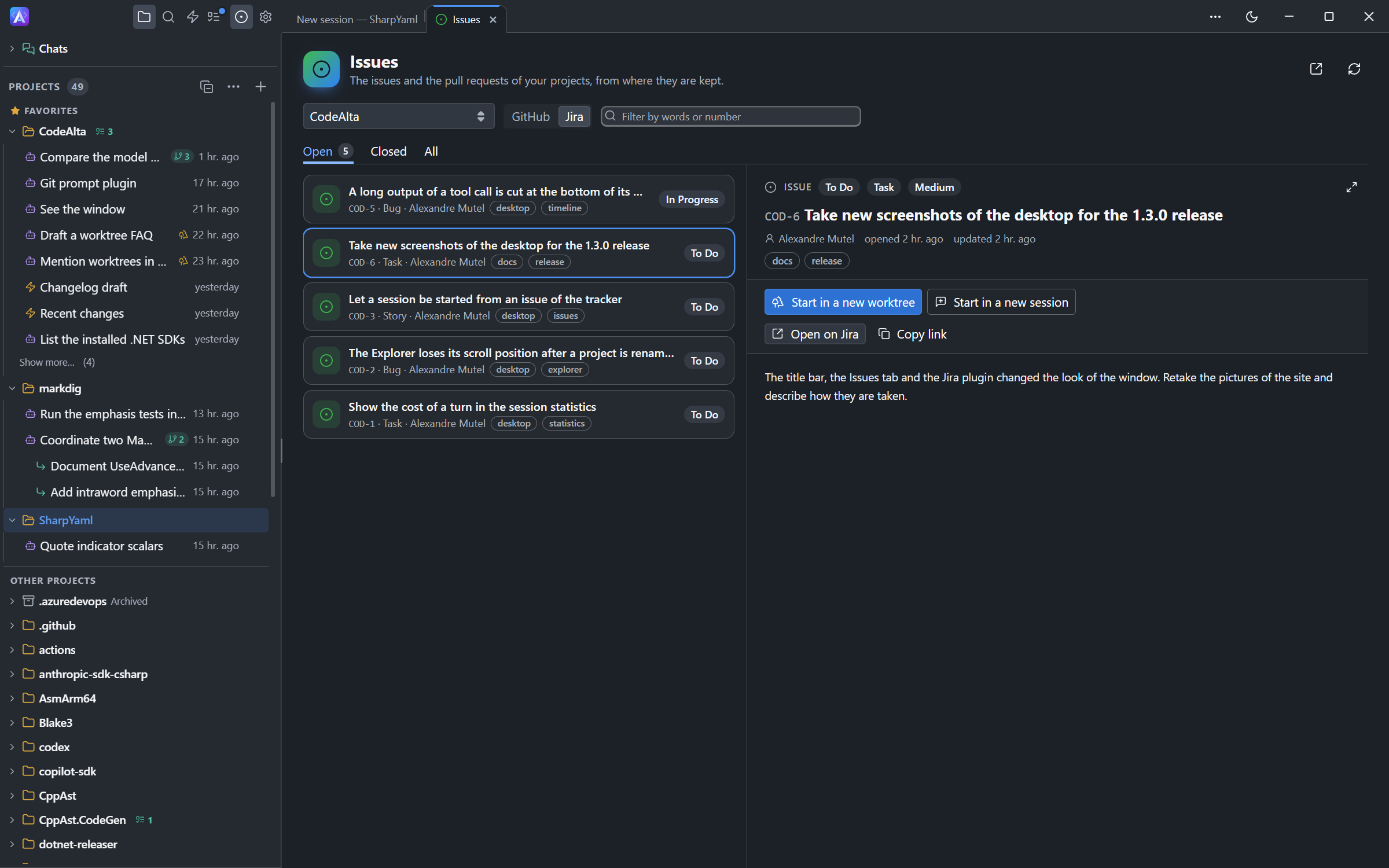
Task: Open the task list icon with blue dot
Action: pos(215,17)
